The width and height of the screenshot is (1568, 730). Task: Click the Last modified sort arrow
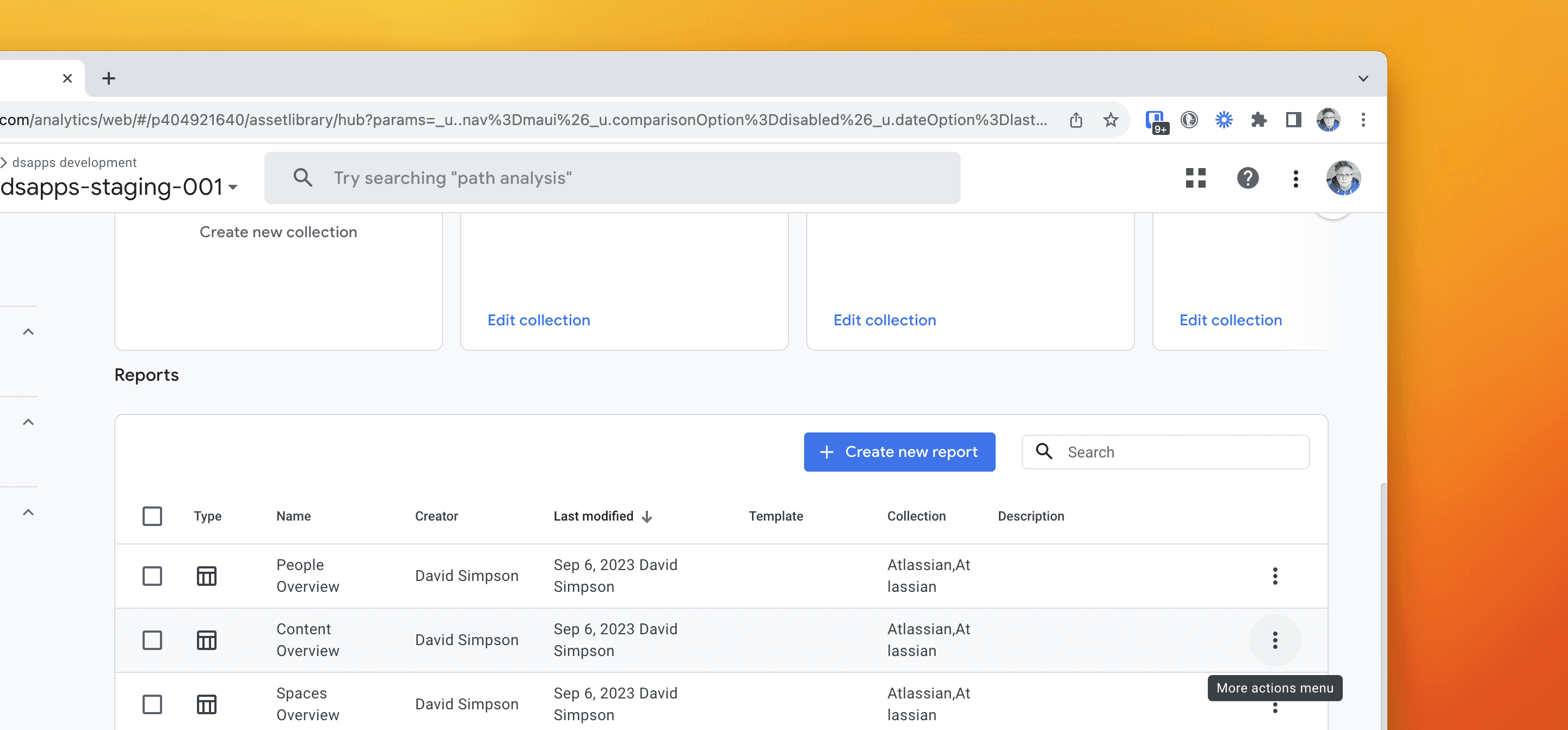coord(646,516)
